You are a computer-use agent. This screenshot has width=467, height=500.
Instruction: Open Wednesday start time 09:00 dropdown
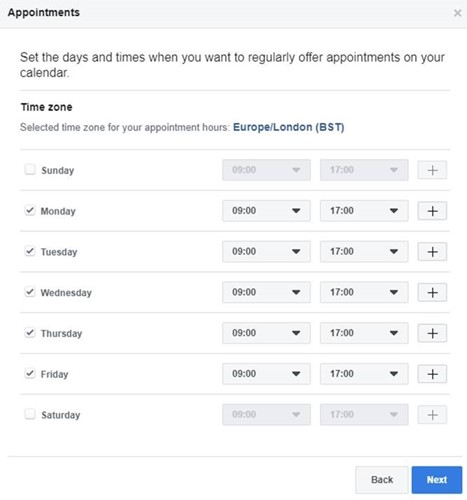click(266, 292)
